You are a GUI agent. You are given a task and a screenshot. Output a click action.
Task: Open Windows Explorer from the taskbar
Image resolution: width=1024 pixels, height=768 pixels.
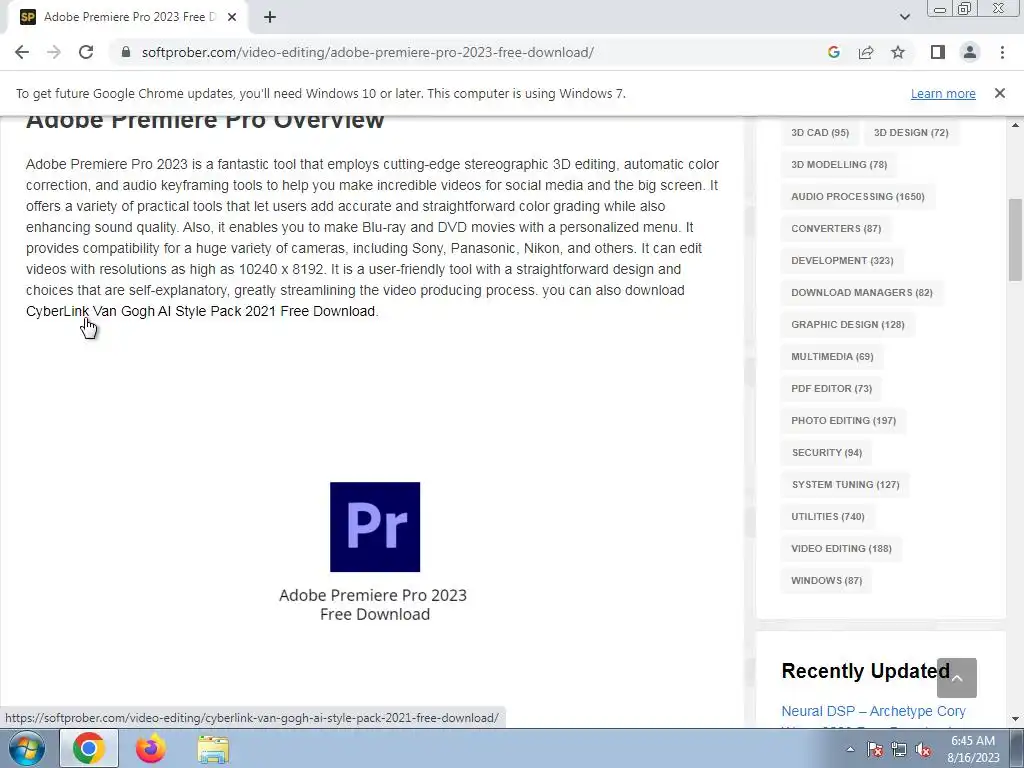coord(213,748)
